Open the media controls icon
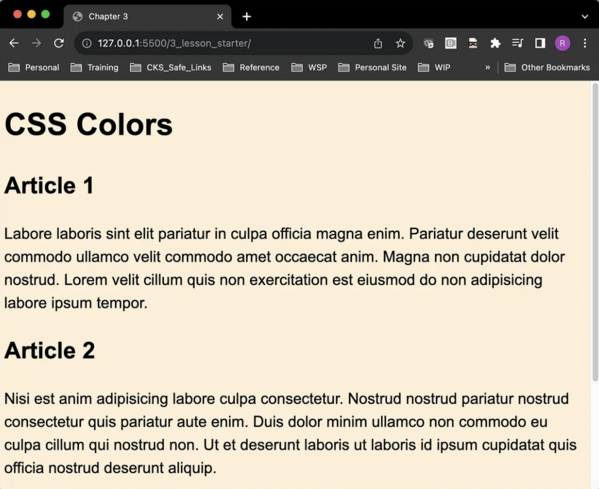Image resolution: width=599 pixels, height=489 pixels. tap(517, 43)
